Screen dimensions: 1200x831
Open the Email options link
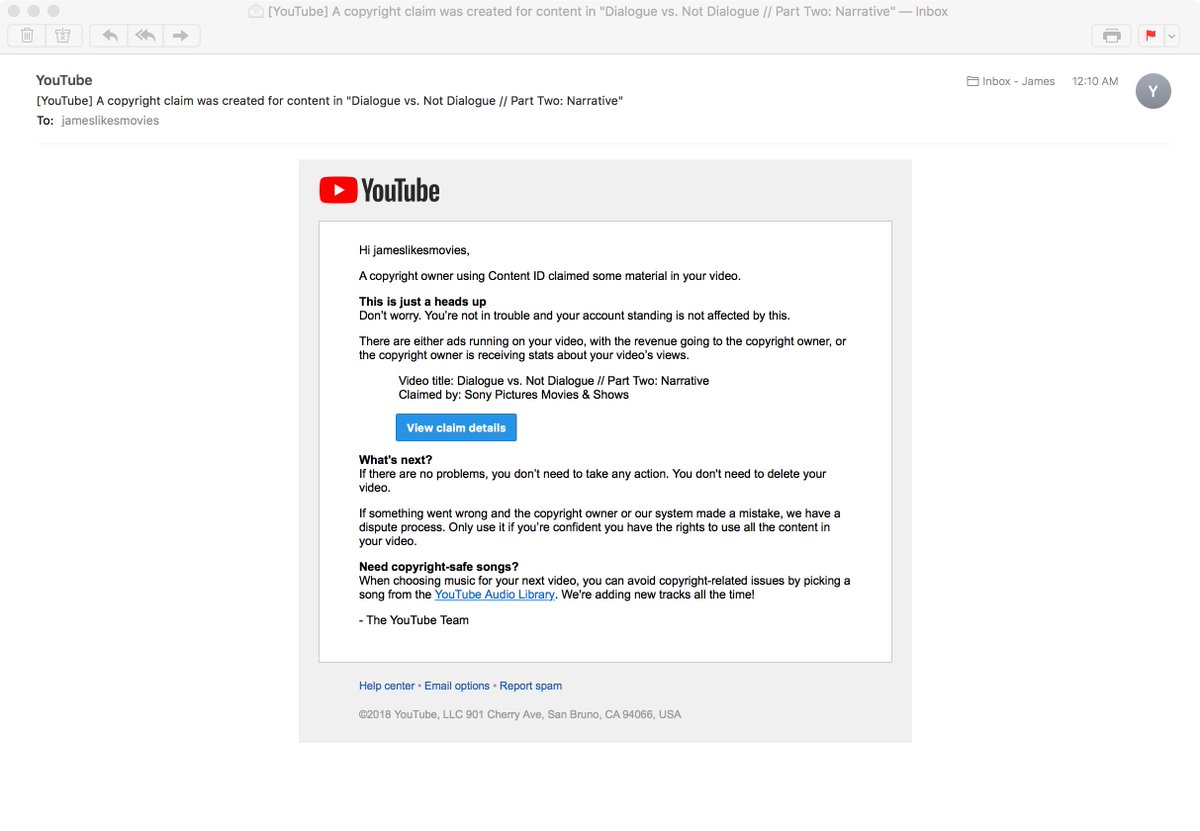457,686
